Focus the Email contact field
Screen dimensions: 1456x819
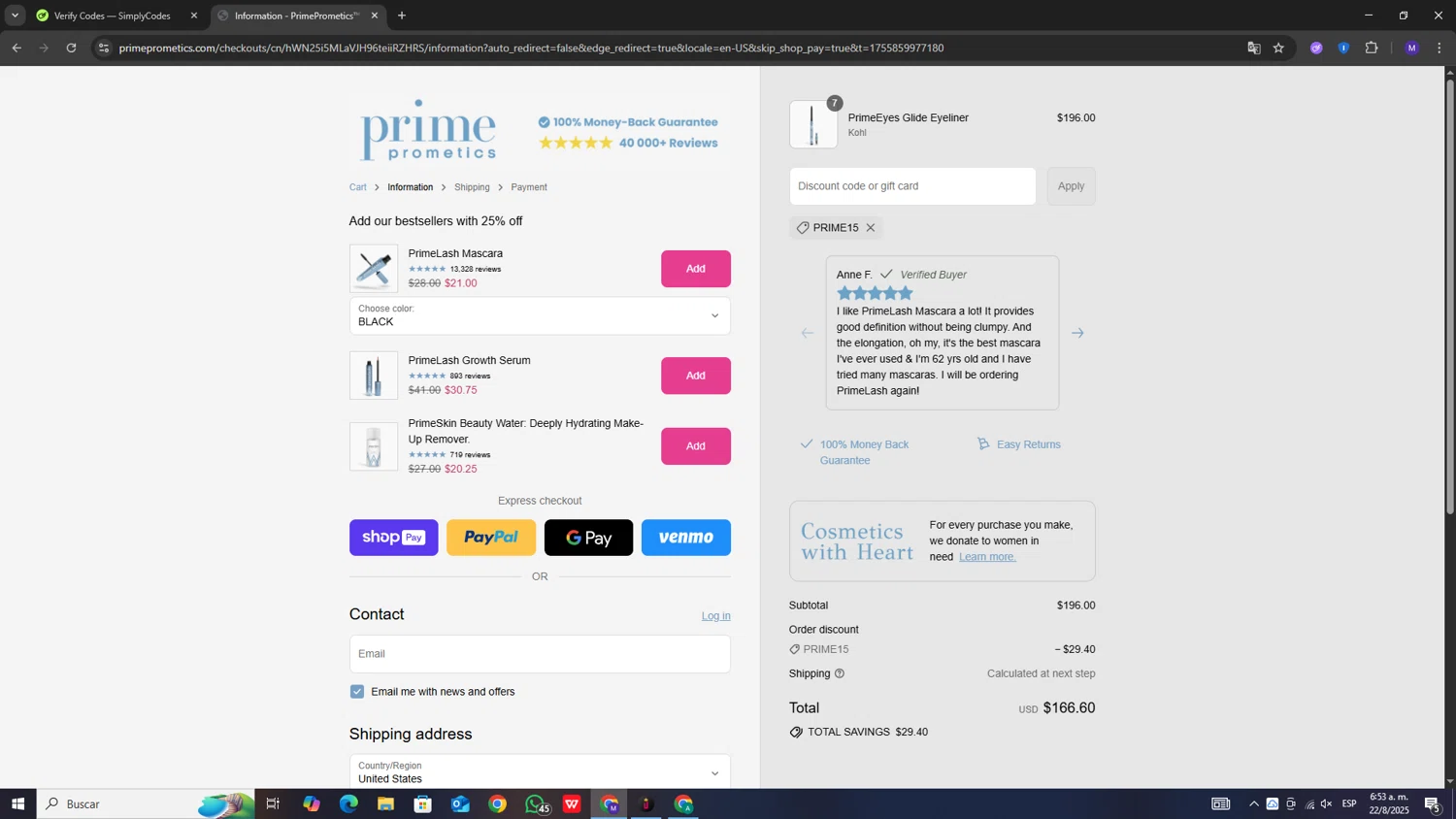pos(540,654)
